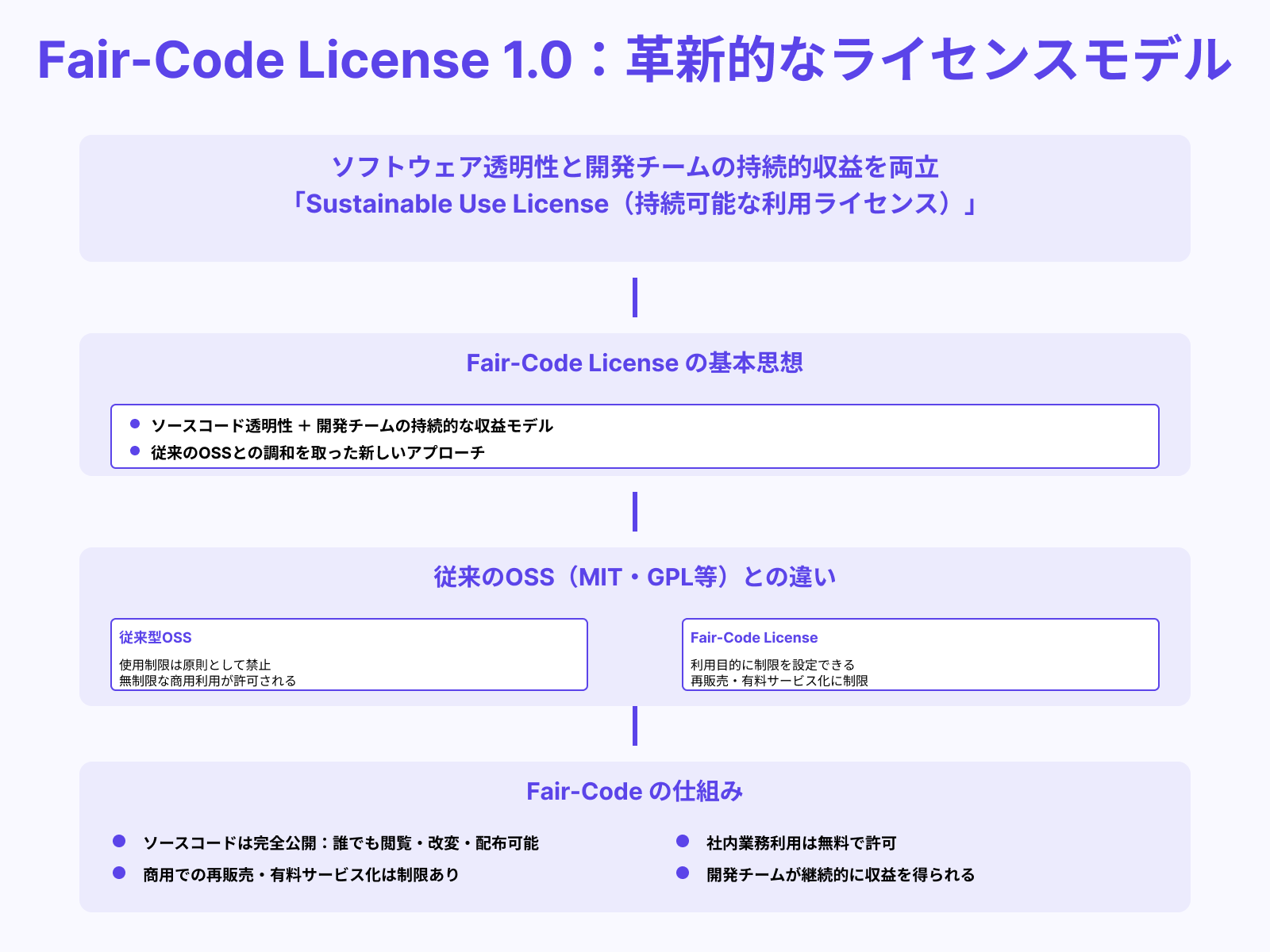The width and height of the screenshot is (1270, 952).
Task: Select the 従来のOSS（MIT・GPL等）との違い heading
Action: point(634,577)
